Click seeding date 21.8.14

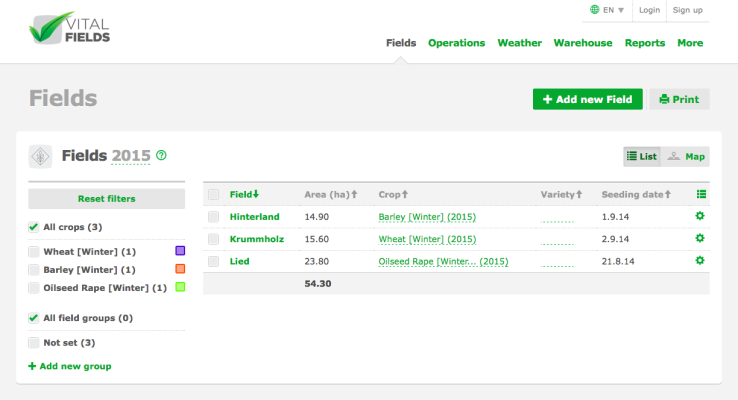(618, 261)
